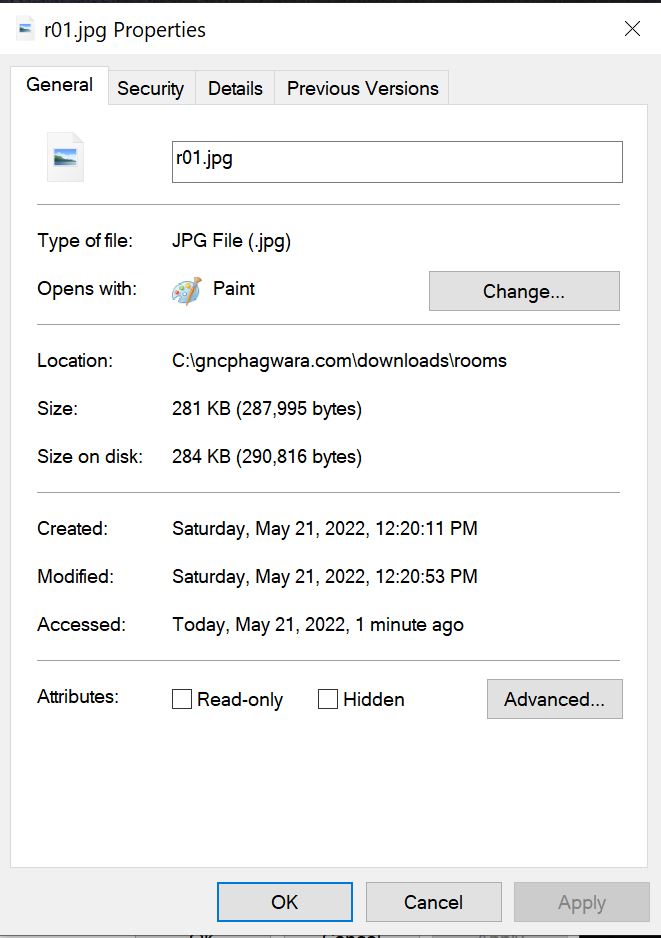Open the Previous Versions tab
Image resolution: width=661 pixels, height=938 pixels.
pyautogui.click(x=362, y=88)
